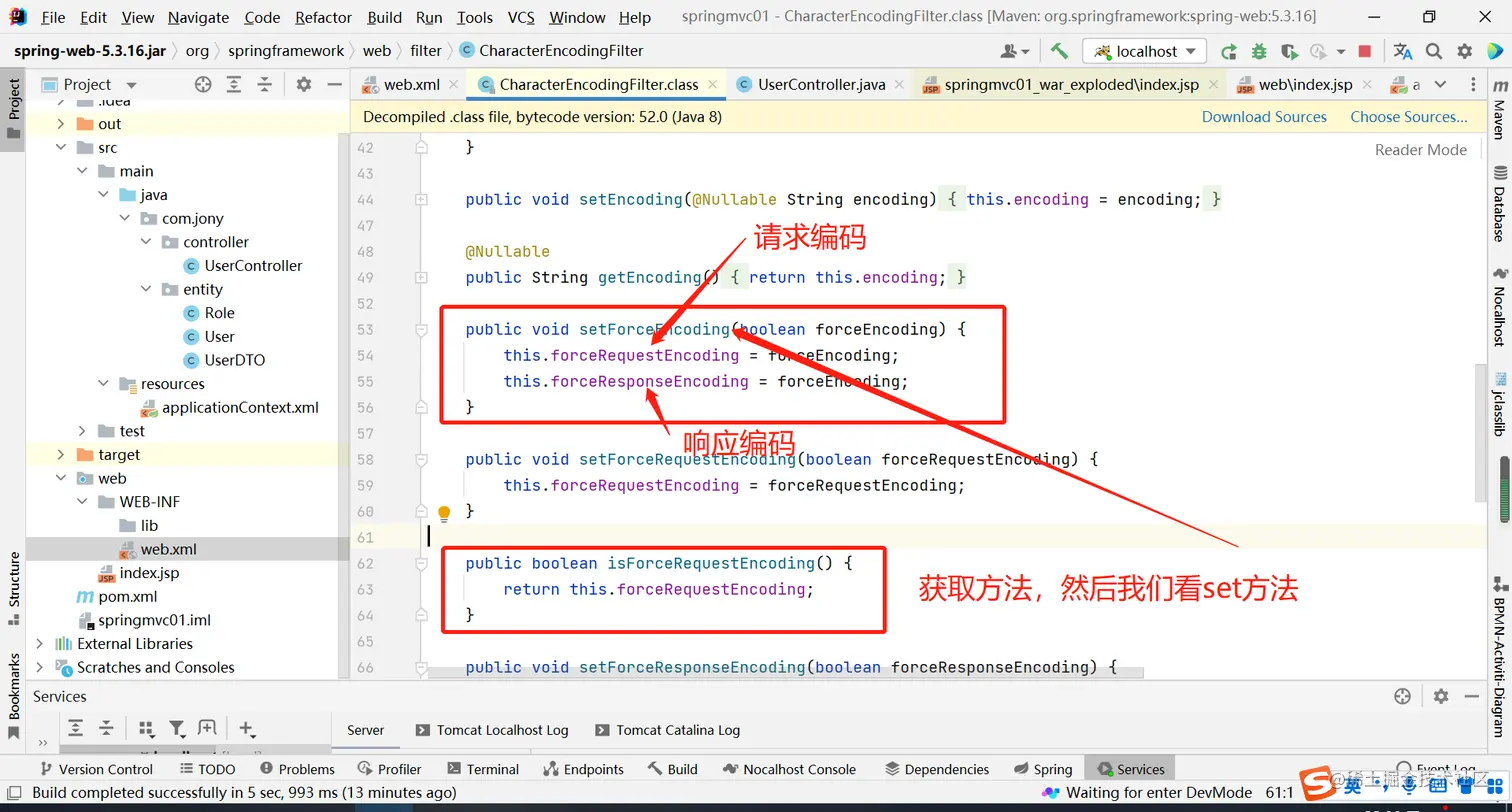Image resolution: width=1512 pixels, height=812 pixels.
Task: Open Search Everywhere magnifier icon
Action: coord(1434,51)
